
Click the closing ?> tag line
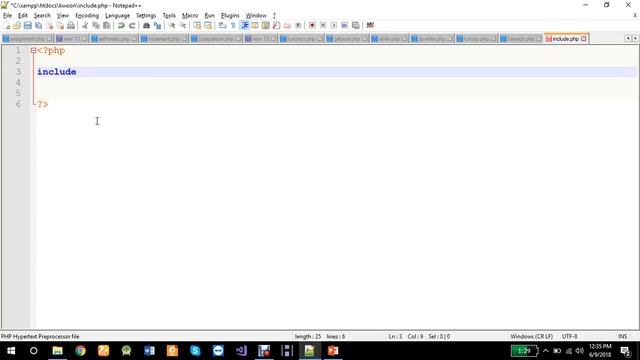pos(42,104)
